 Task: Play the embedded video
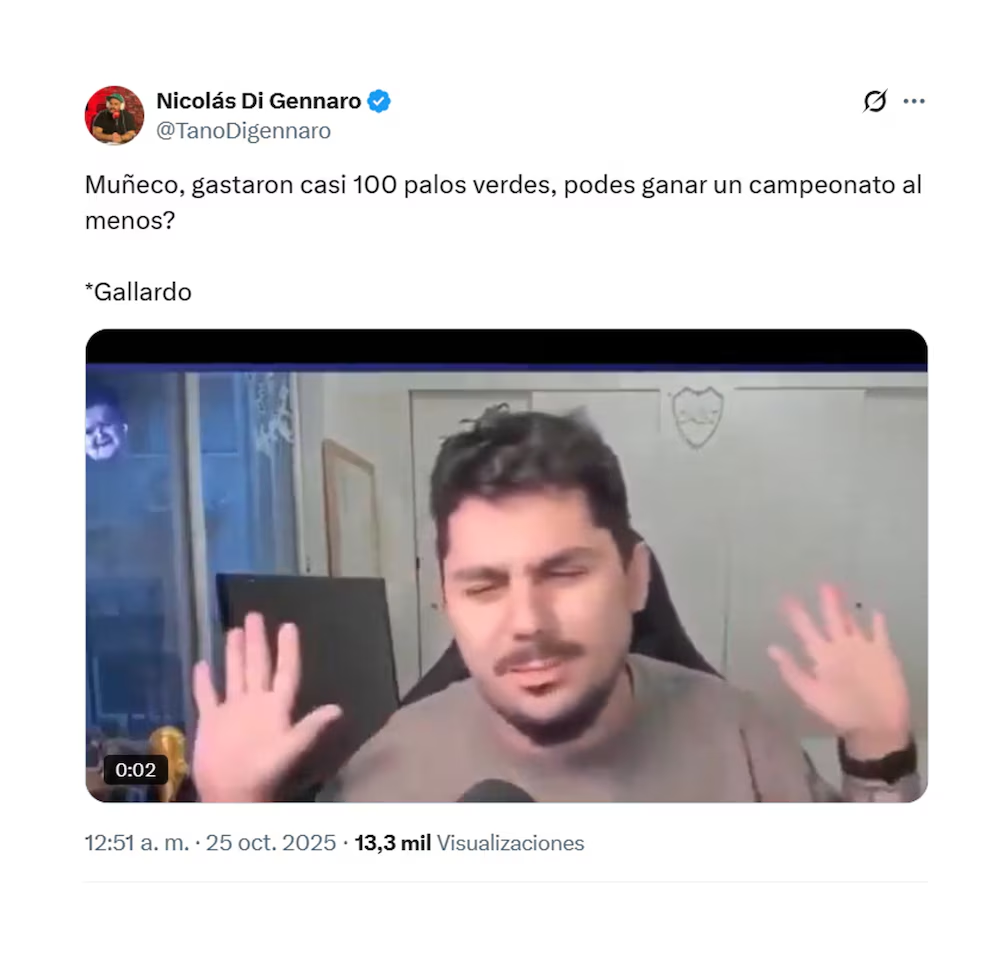pos(506,565)
